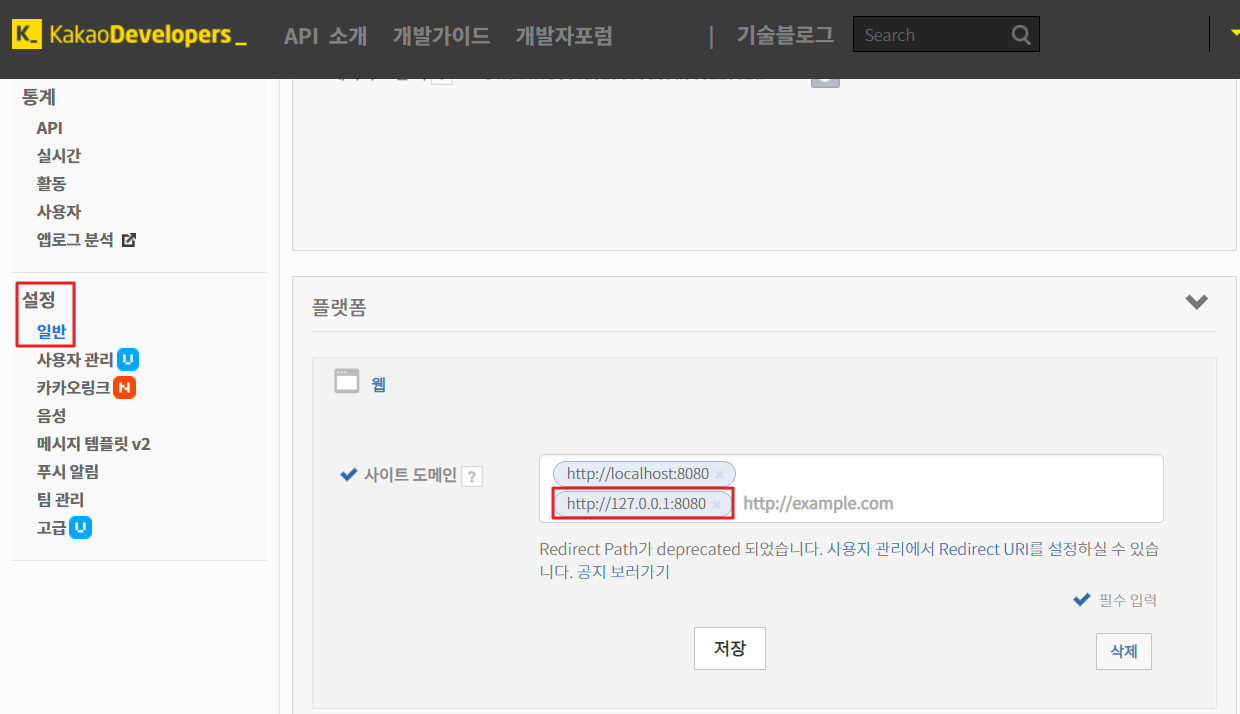1240x714 pixels.
Task: Select 활동 in the sidebar
Action: pos(51,184)
